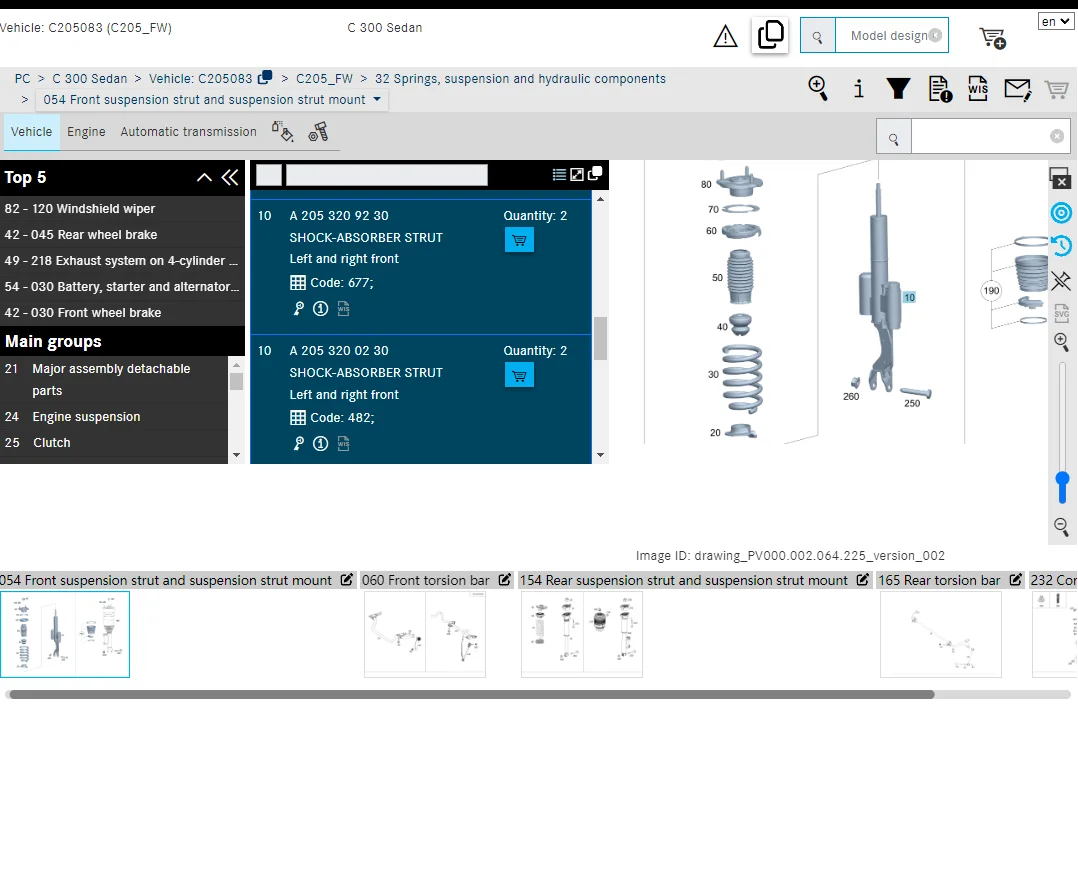Click '32 Springs, suspension and hydraulic components' breadcrumb
This screenshot has width=1078, height=875.
520,78
